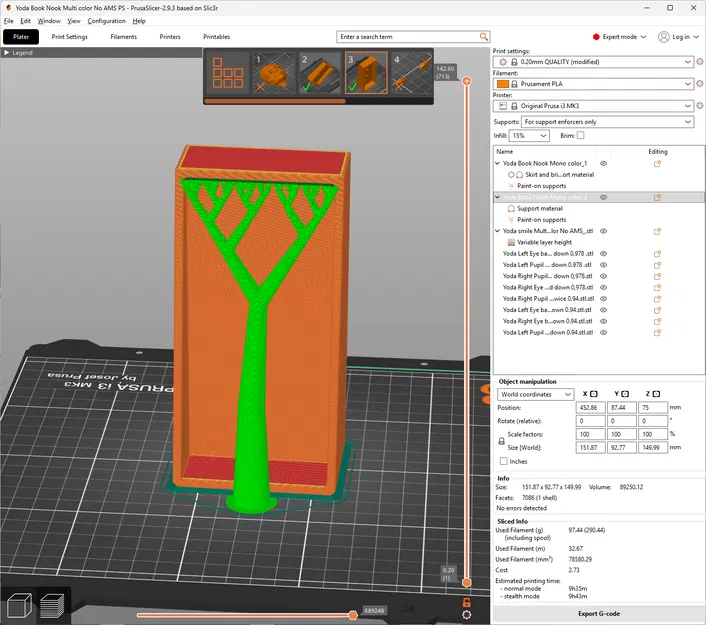Open Prusament PLA filament dropdown
Screen dimensions: 706x625
(593, 83)
